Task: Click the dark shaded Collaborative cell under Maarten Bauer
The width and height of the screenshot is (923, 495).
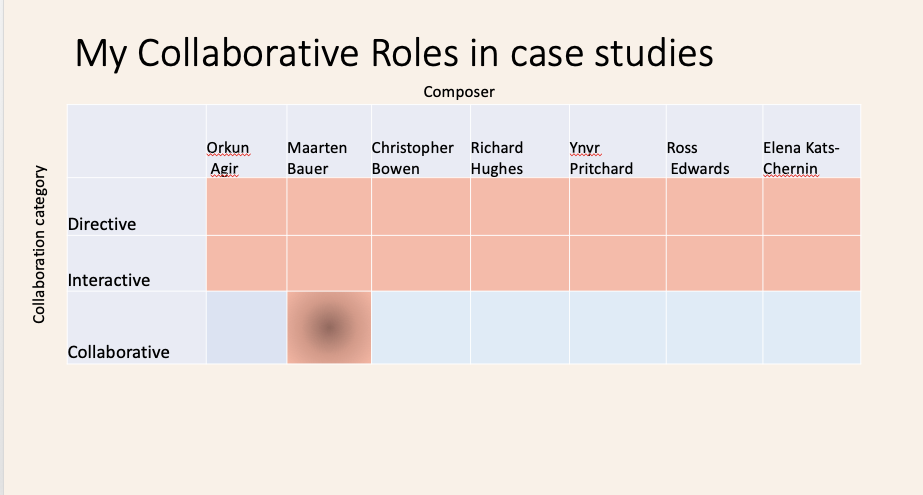Action: [x=329, y=327]
